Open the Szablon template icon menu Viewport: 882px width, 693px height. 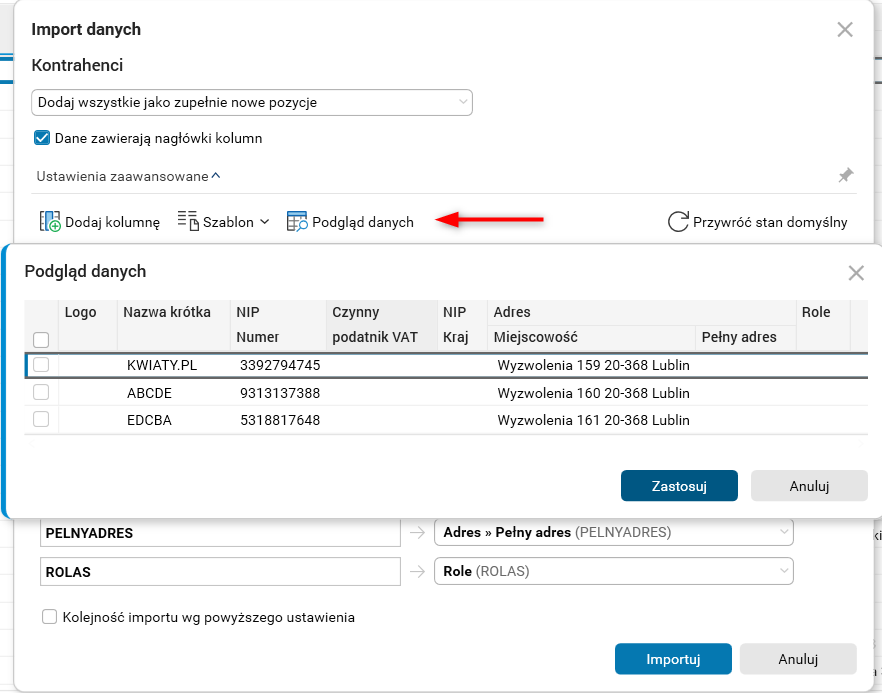(189, 222)
